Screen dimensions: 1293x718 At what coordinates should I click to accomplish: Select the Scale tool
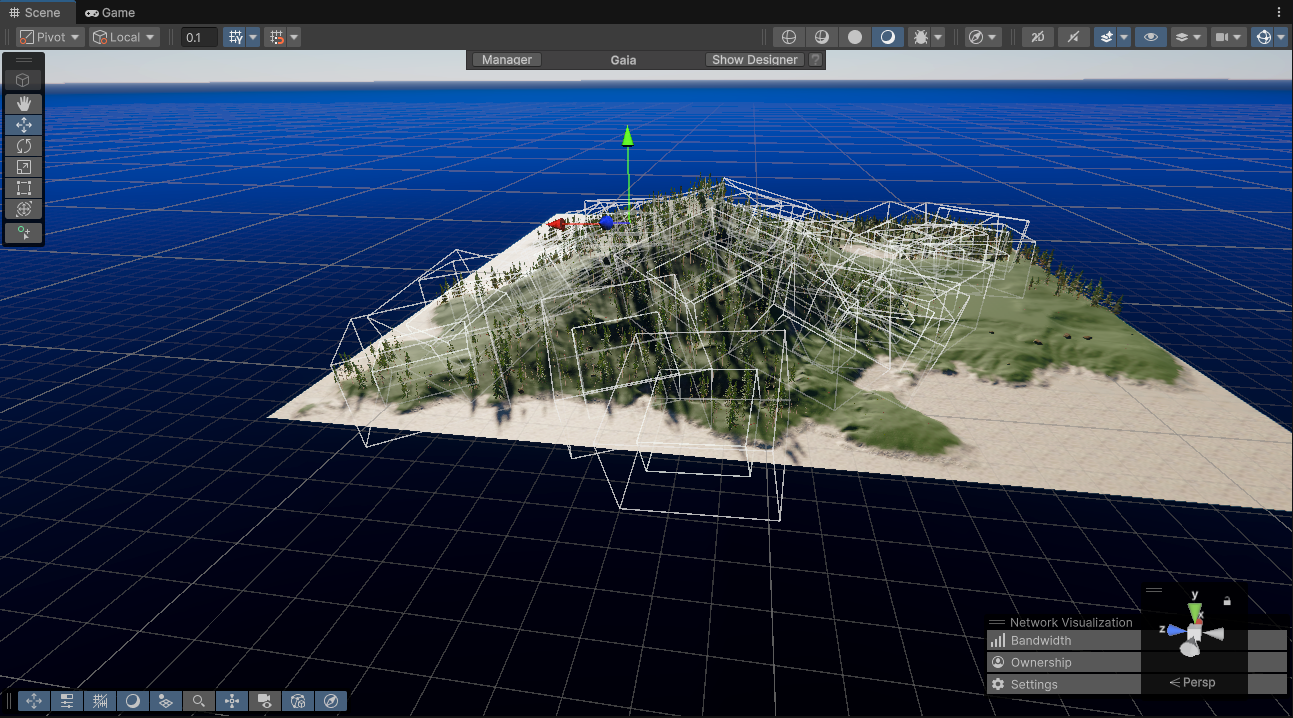[x=24, y=166]
